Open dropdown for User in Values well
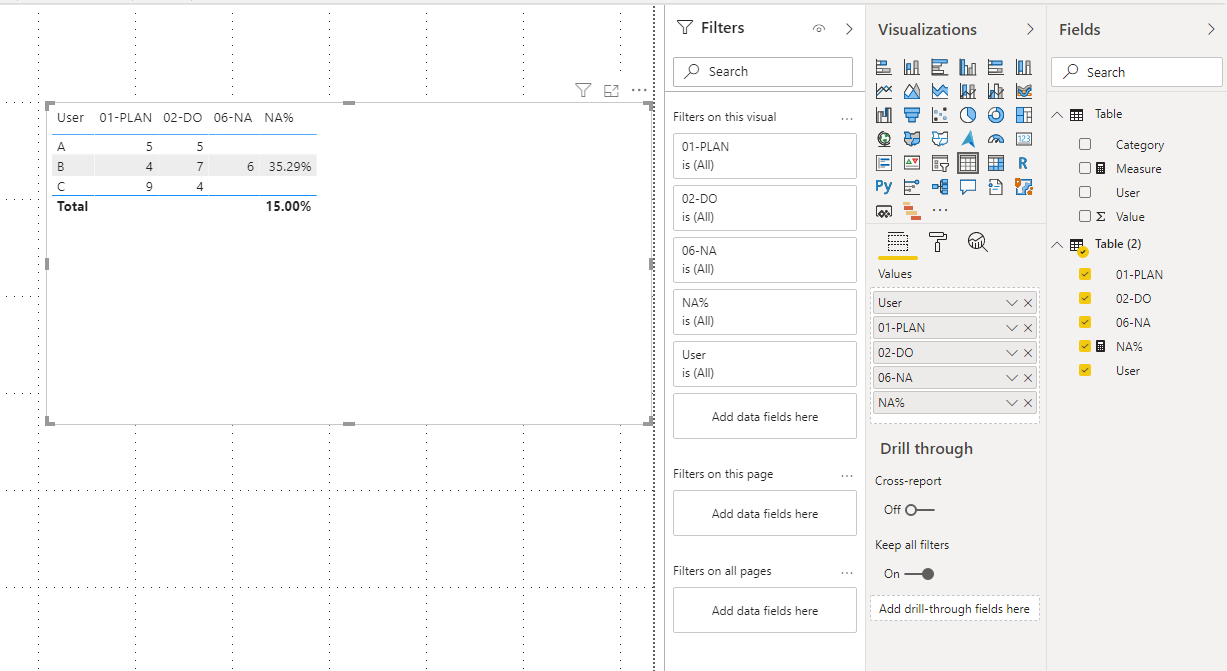This screenshot has width=1227, height=671. [x=1012, y=303]
